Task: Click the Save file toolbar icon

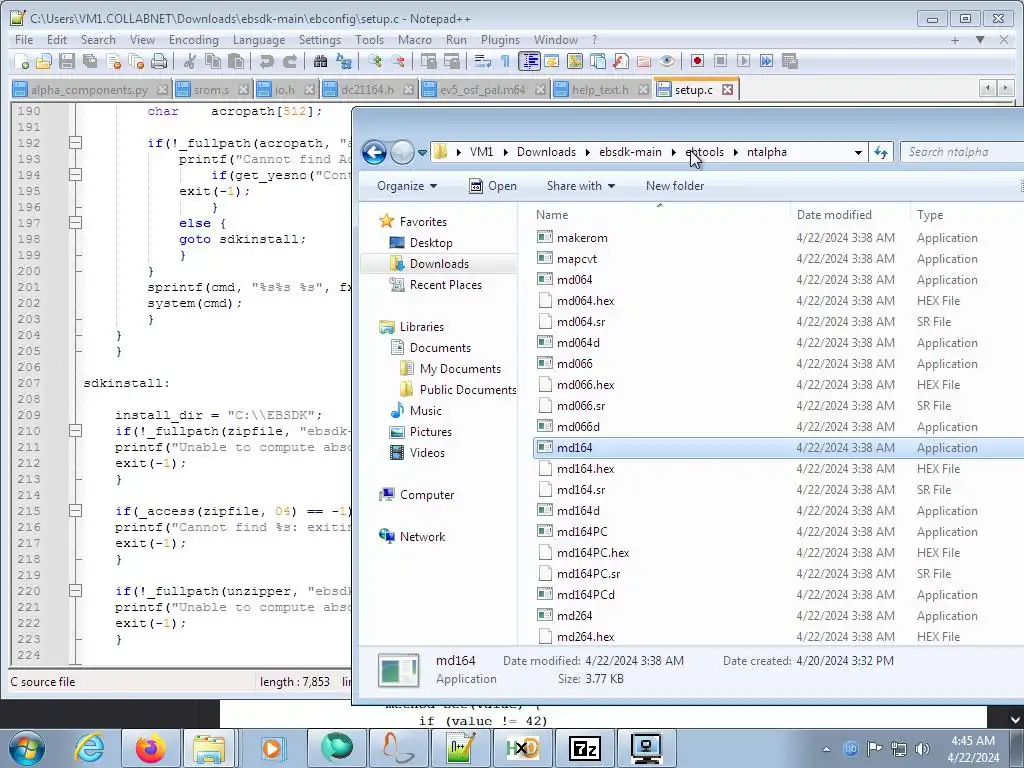Action: [67, 61]
